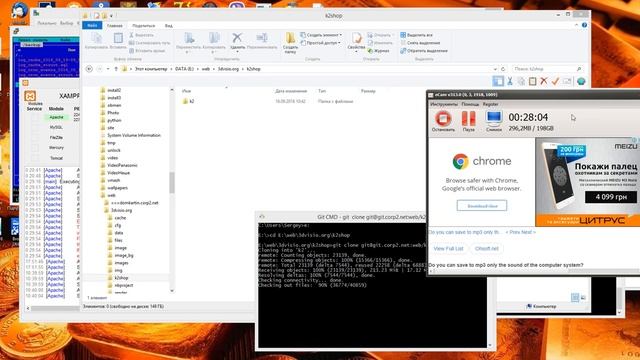The height and width of the screenshot is (360, 640).
Task: Open the Помощь menu in oCam
Action: point(470,104)
